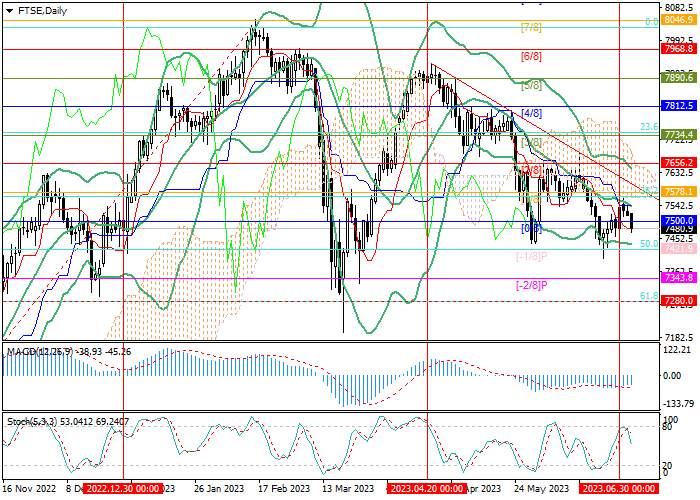Viewport: 700px width, 500px height.
Task: Click the 7632.5 price scale value
Action: [x=679, y=172]
